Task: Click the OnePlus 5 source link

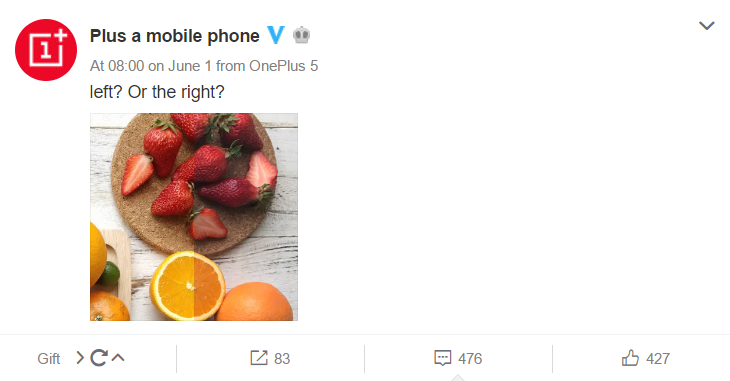Action: coord(284,66)
